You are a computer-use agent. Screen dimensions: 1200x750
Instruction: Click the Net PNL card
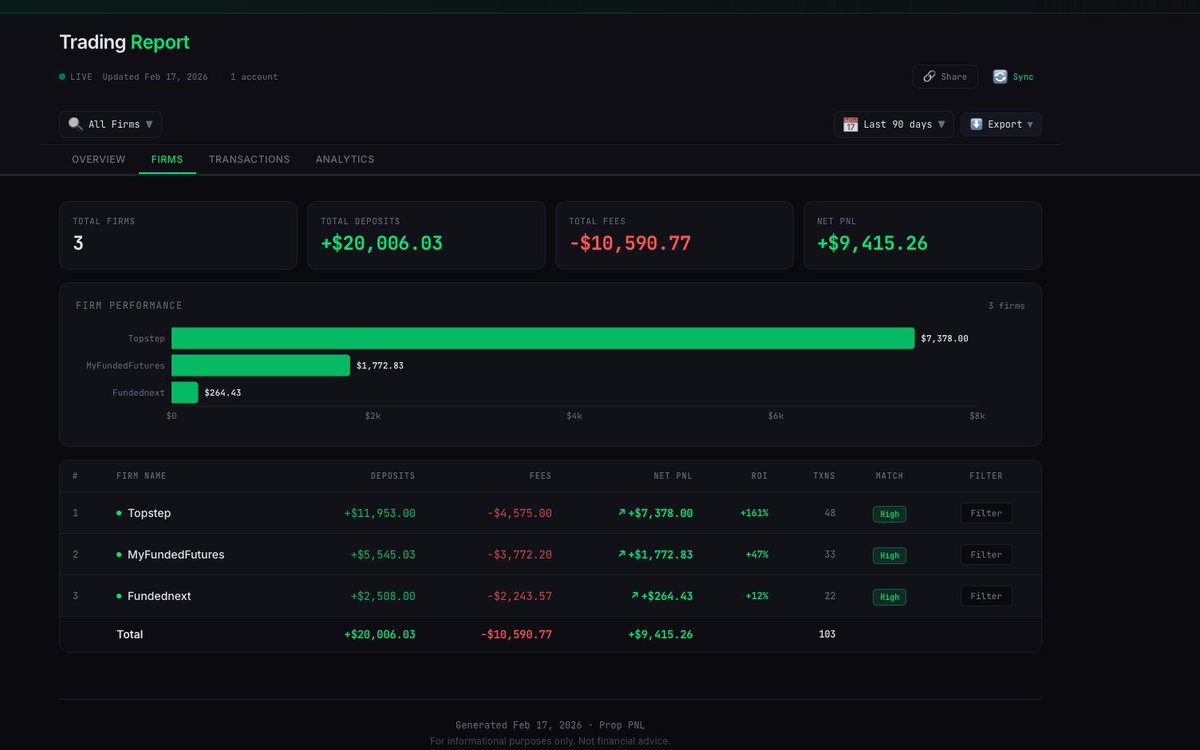[922, 235]
